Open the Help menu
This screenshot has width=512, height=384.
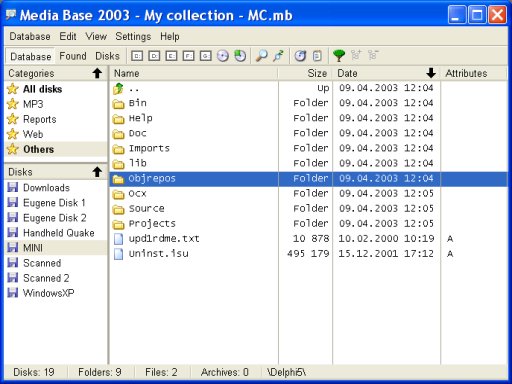click(170, 36)
